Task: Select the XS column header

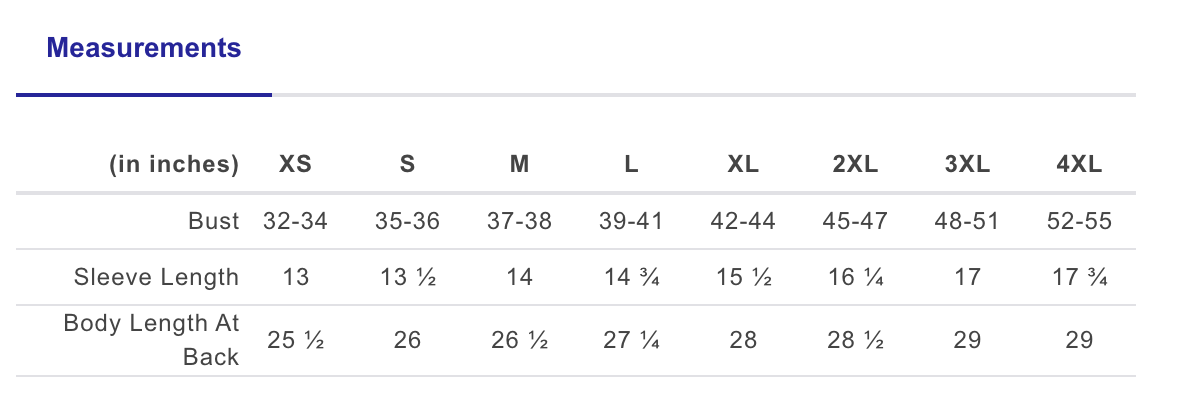Action: point(295,165)
